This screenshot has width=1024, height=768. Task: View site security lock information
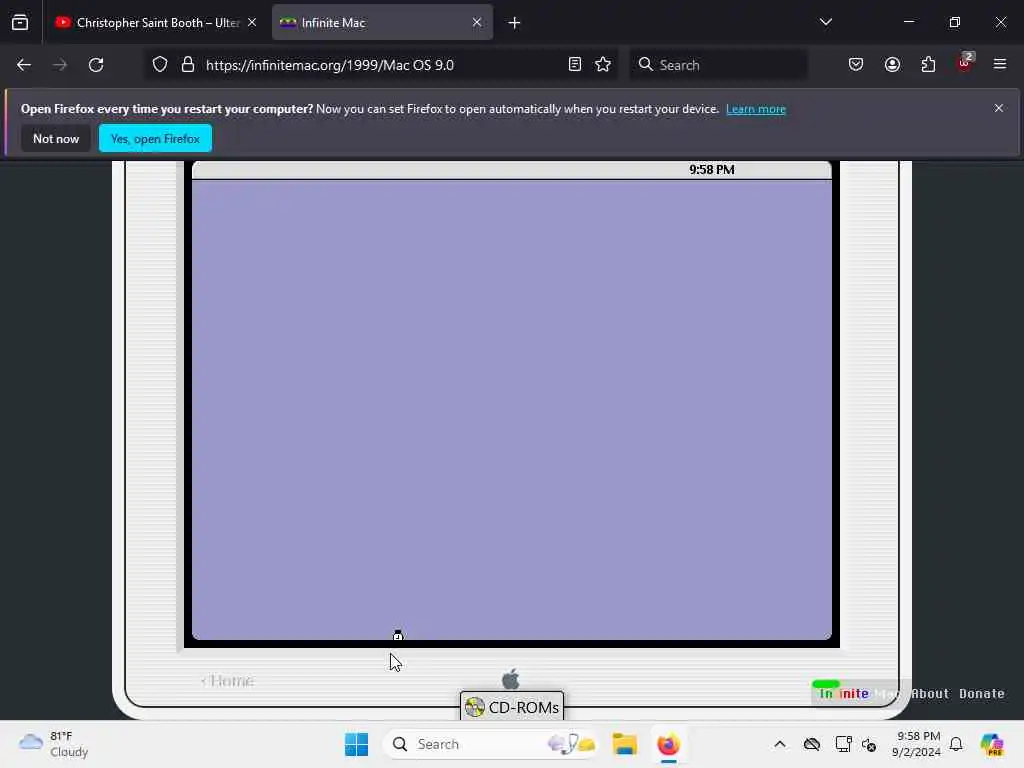188,65
